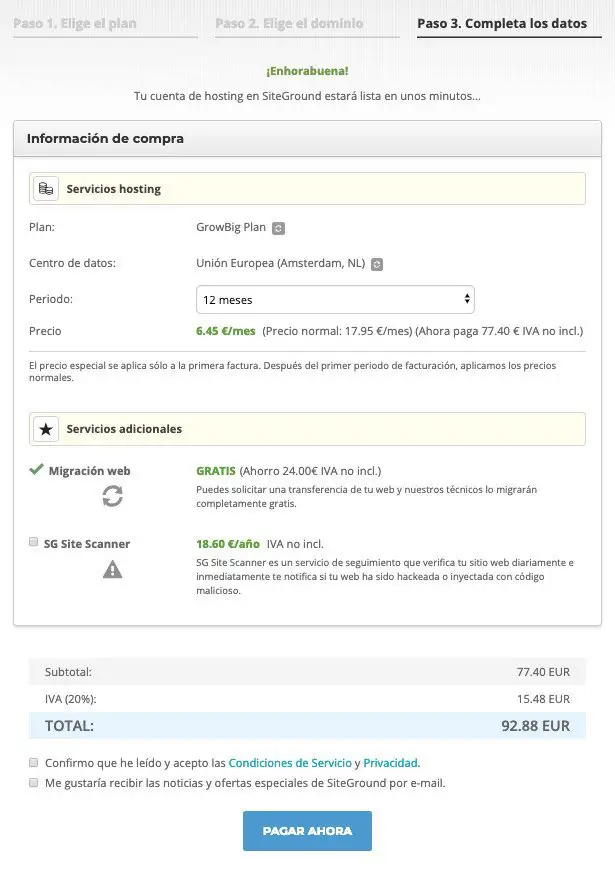Image resolution: width=615 pixels, height=880 pixels.
Task: Click the Unión Europea (Amsterdam, NL) text
Action: [x=281, y=263]
